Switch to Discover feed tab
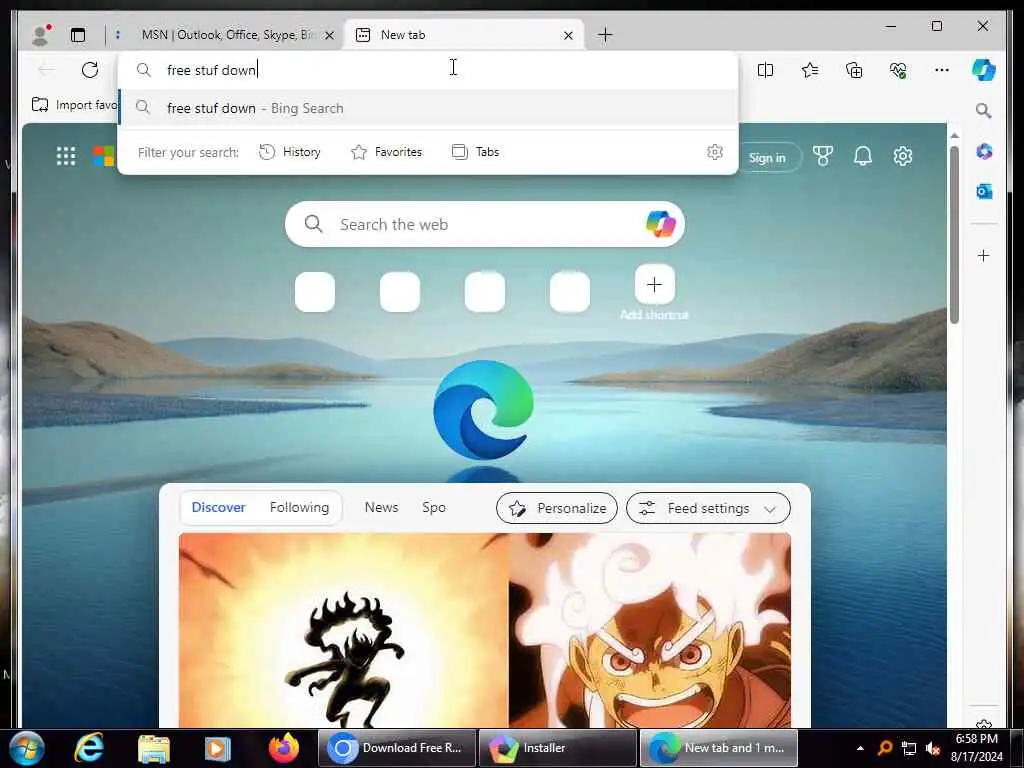Screen dimensions: 1024x768 (218, 507)
